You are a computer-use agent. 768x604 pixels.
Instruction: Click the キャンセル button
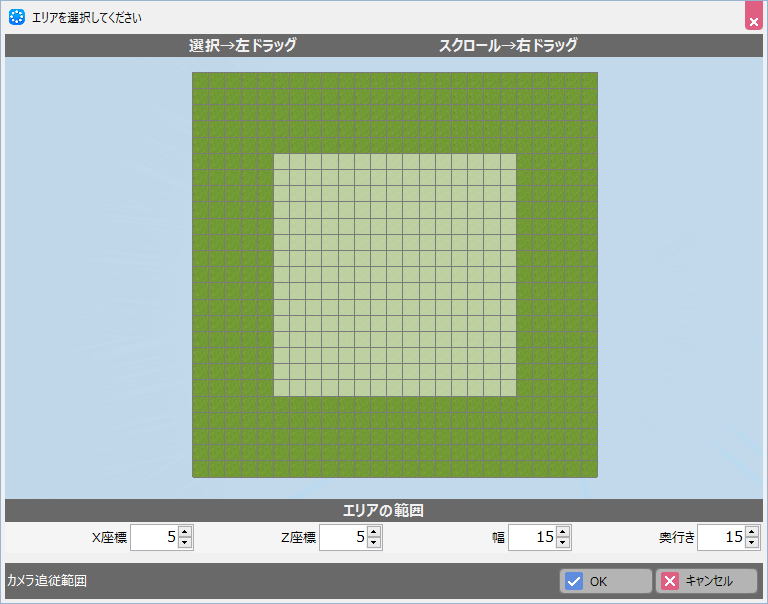pos(706,581)
